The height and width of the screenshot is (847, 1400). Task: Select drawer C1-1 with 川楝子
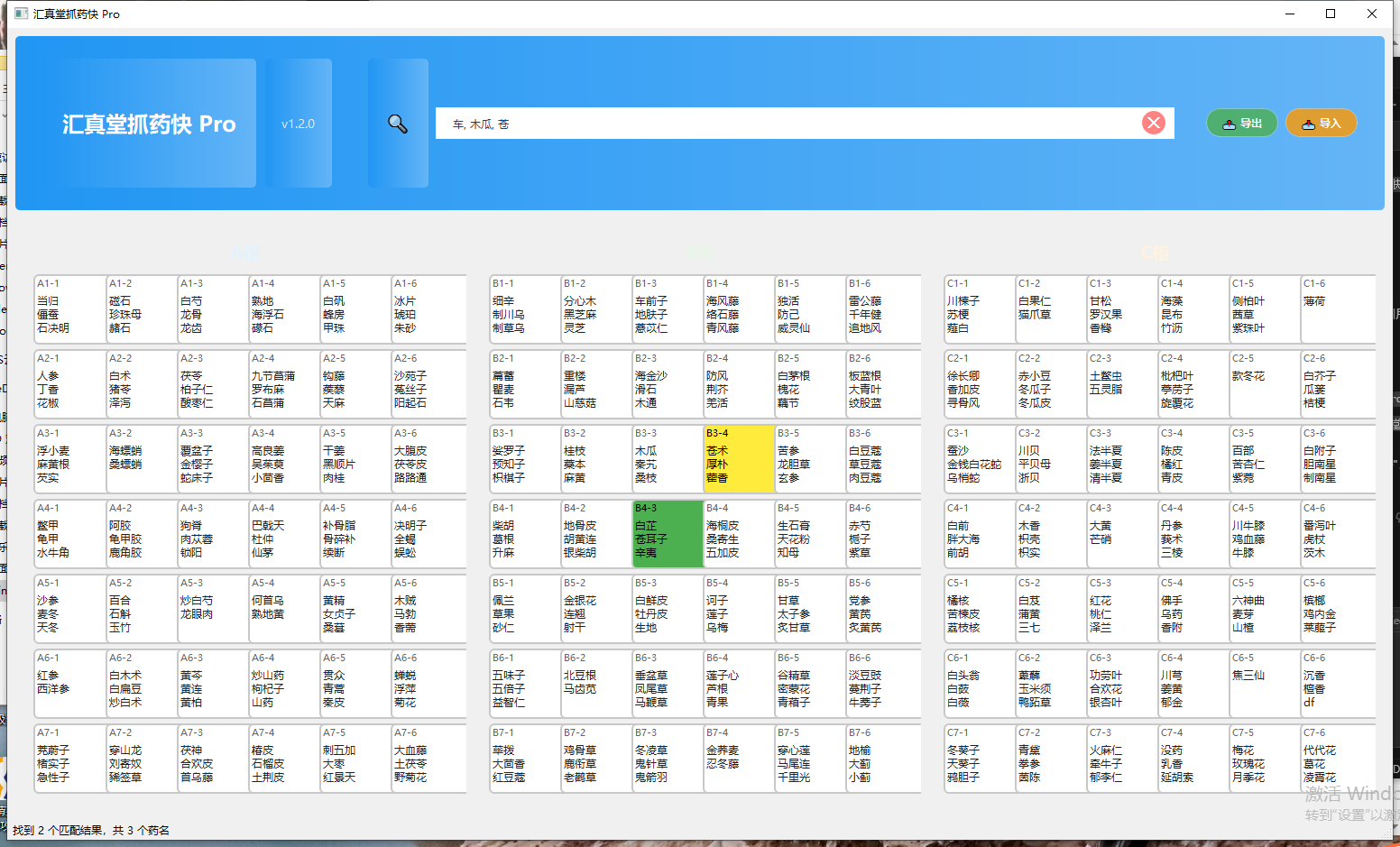pos(979,308)
